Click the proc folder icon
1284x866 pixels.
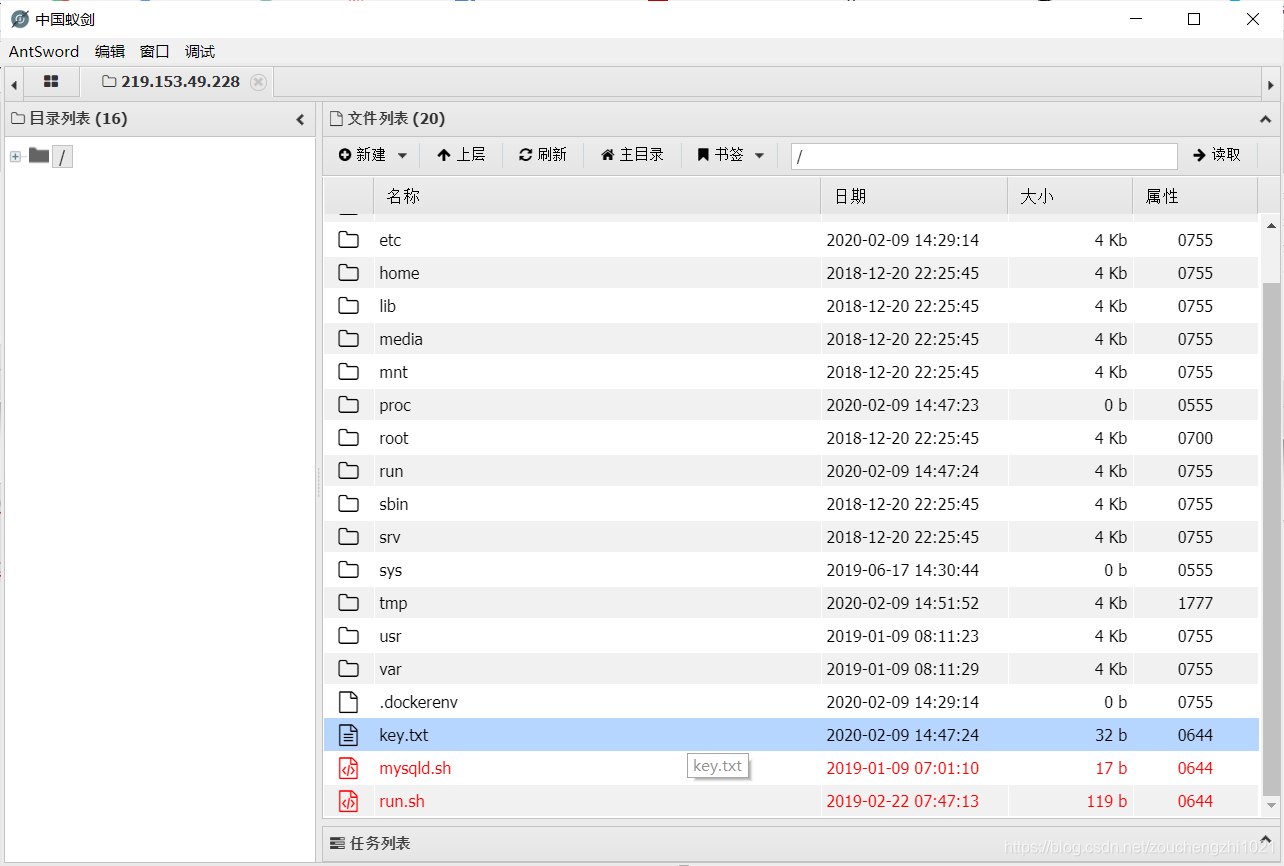(x=348, y=405)
